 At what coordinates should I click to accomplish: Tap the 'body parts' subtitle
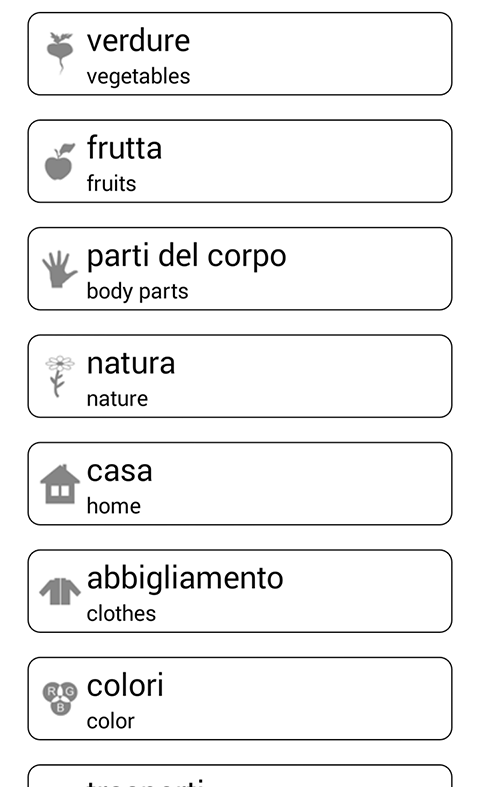pyautogui.click(x=138, y=292)
